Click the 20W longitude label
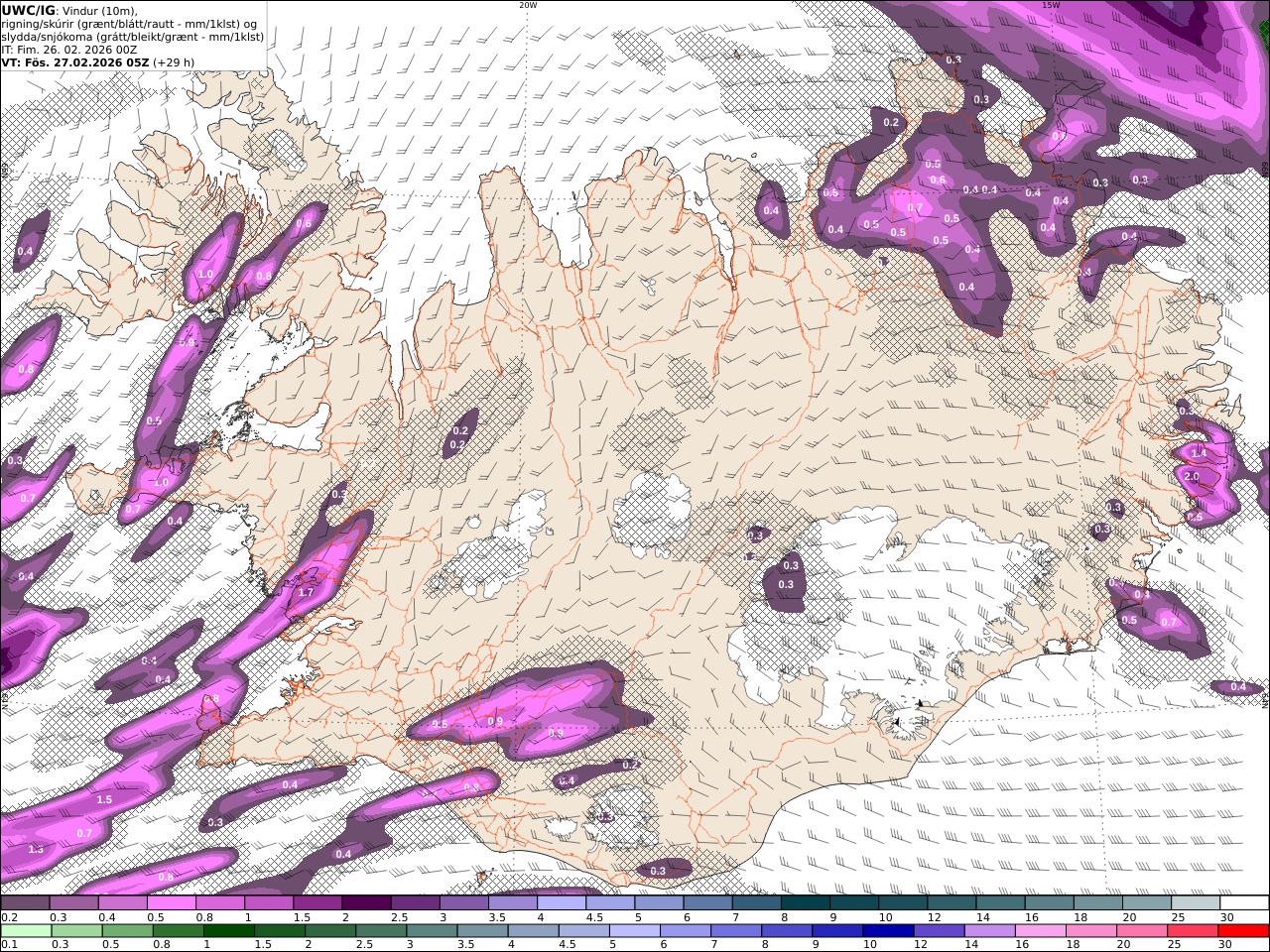1270x952 pixels. [x=528, y=5]
